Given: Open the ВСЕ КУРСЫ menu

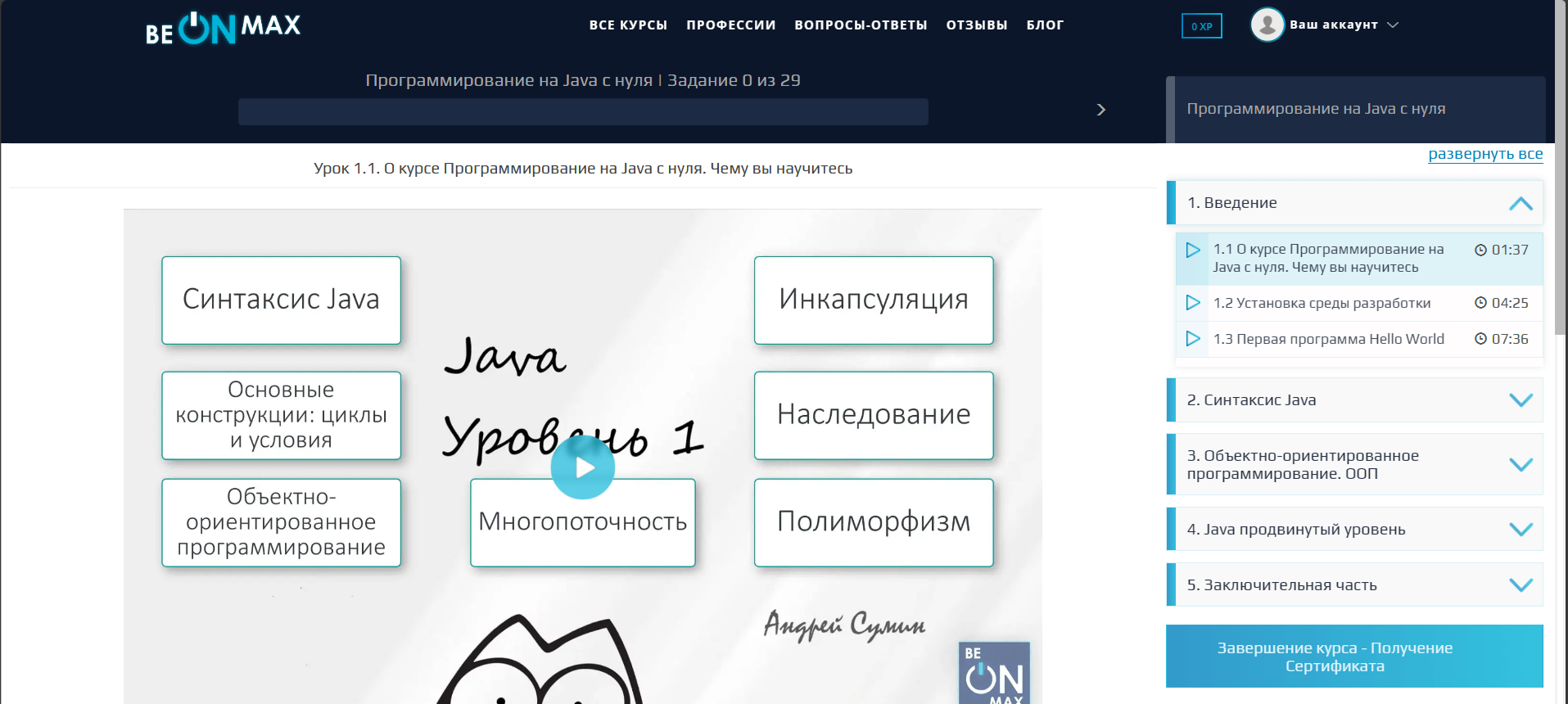Looking at the screenshot, I should [x=628, y=25].
